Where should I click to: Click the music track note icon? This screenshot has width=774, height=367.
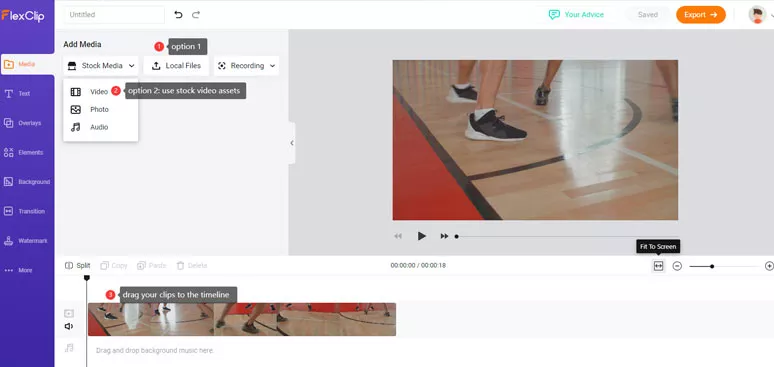tap(69, 348)
